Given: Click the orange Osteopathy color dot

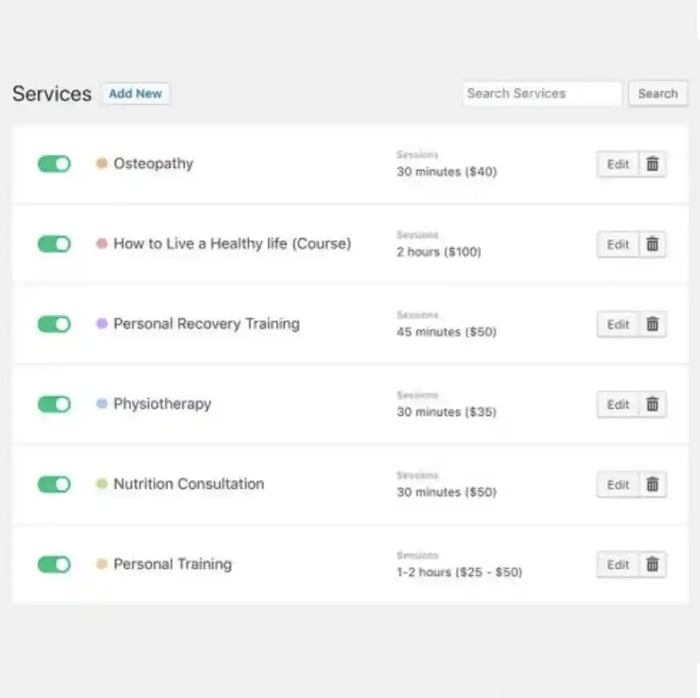Looking at the screenshot, I should click(x=101, y=163).
